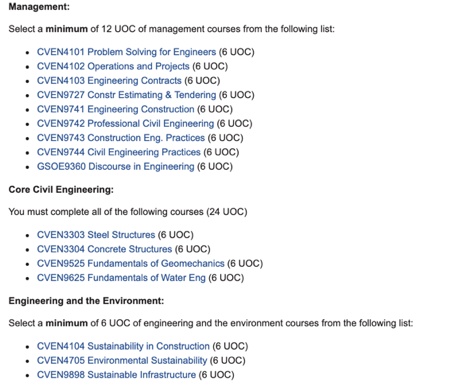
Task: Open CVEN9525 Fundamentals of Geomechanics link
Action: click(131, 264)
